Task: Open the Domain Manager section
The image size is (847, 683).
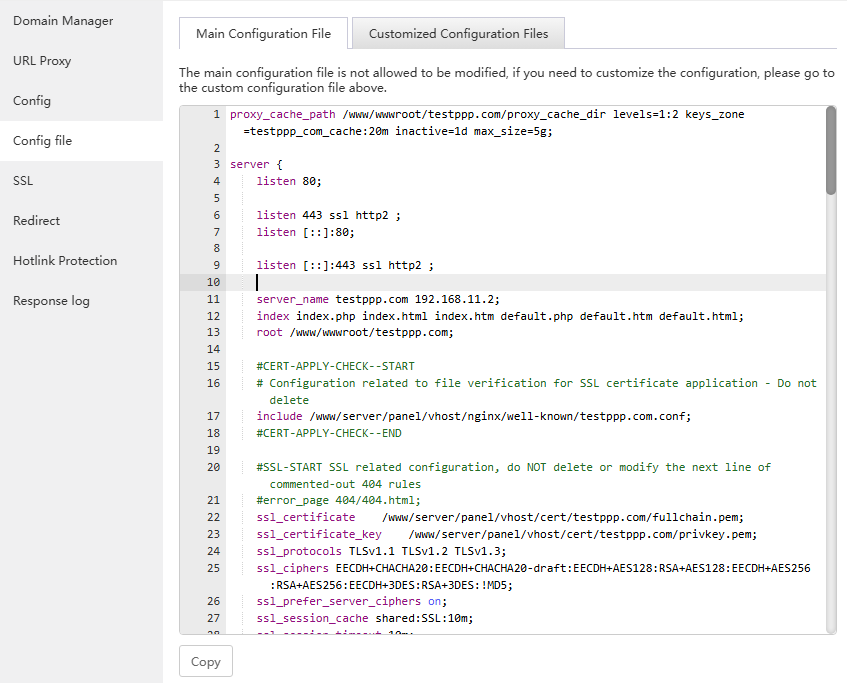Action: [62, 21]
